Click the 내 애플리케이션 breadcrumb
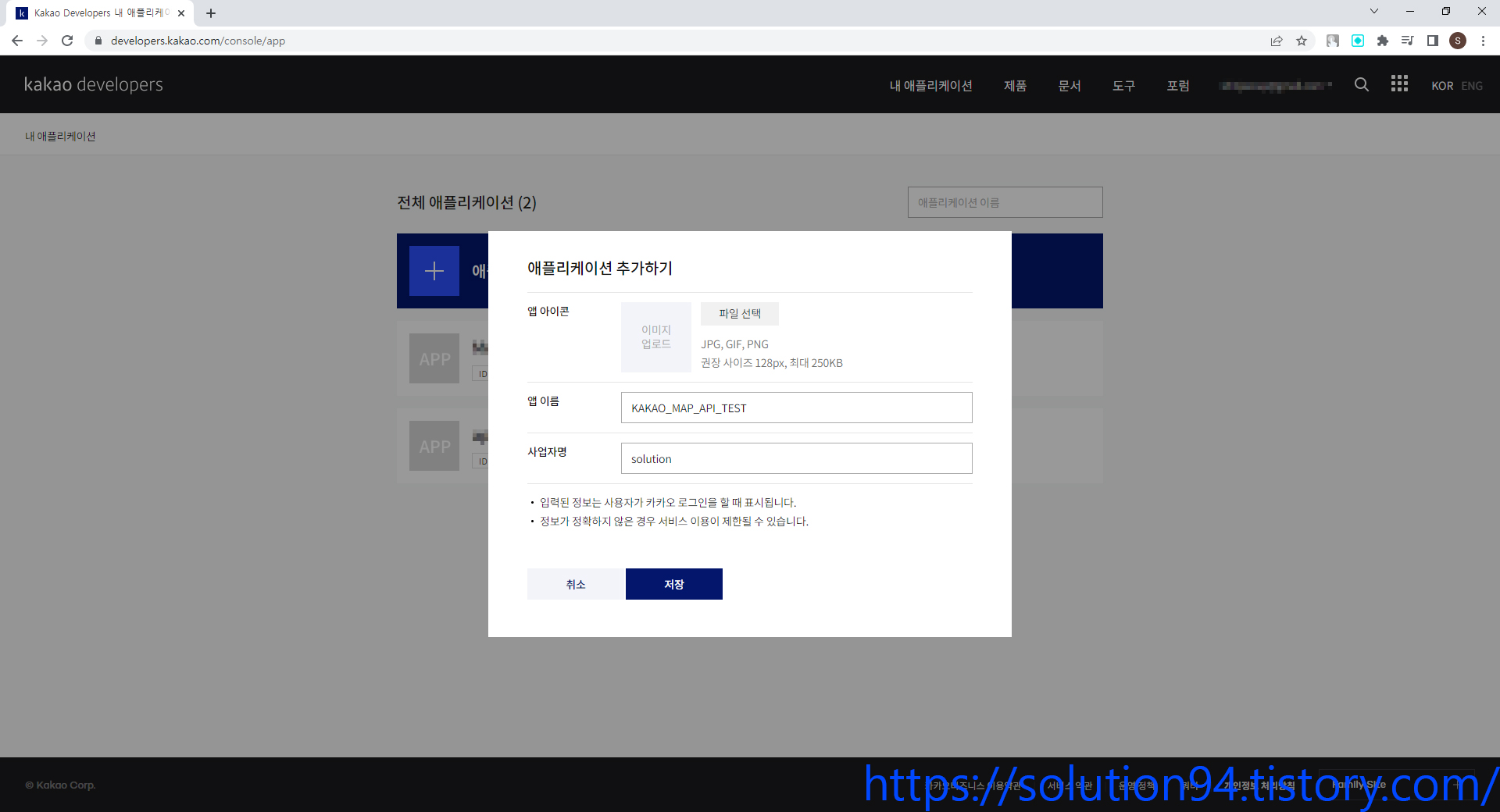Viewport: 1500px width, 812px height. pos(60,136)
